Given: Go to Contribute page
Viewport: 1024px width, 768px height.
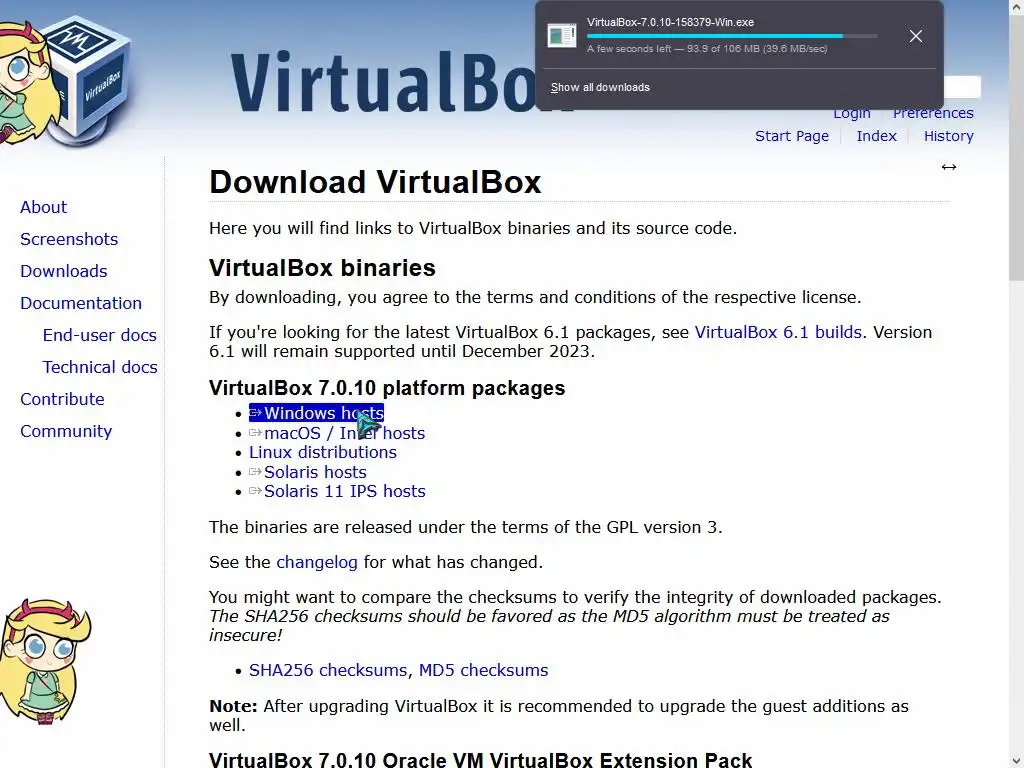Looking at the screenshot, I should click(62, 399).
